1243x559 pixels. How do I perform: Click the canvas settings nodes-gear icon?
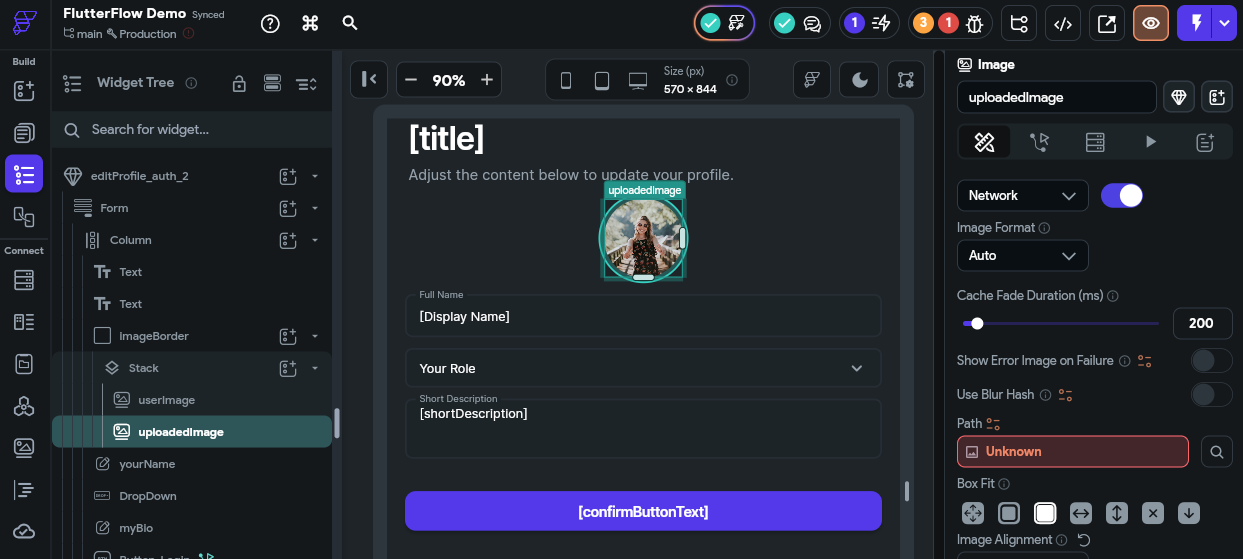pos(906,80)
